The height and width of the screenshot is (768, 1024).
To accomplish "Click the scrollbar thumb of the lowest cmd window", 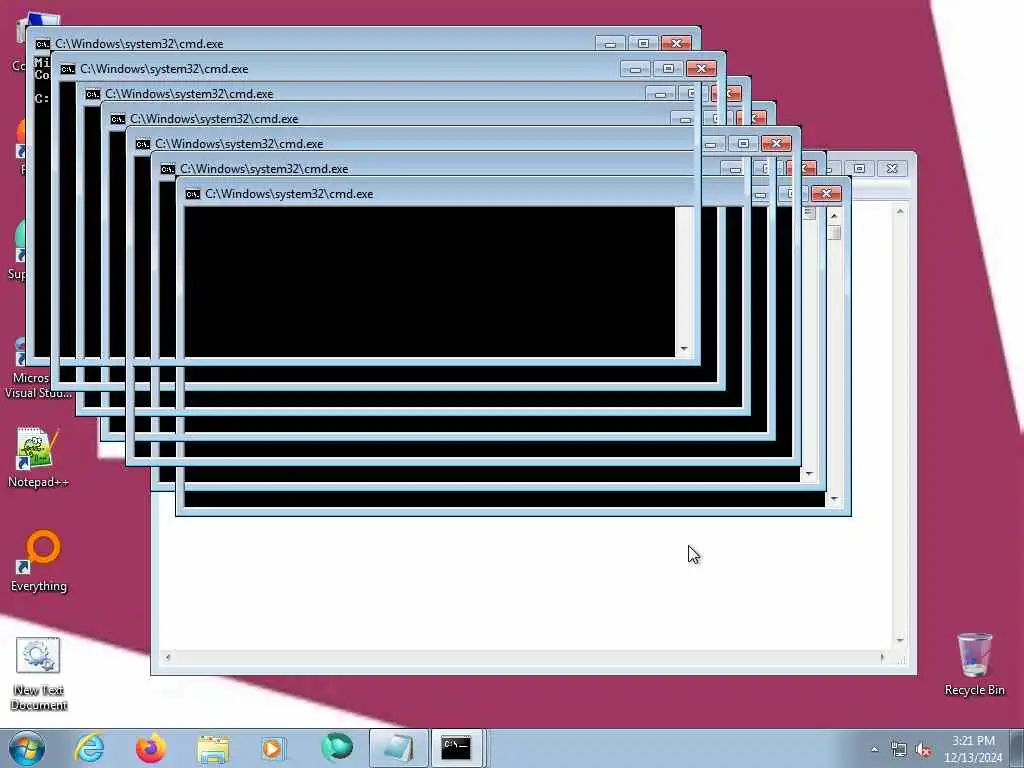I will (x=834, y=232).
